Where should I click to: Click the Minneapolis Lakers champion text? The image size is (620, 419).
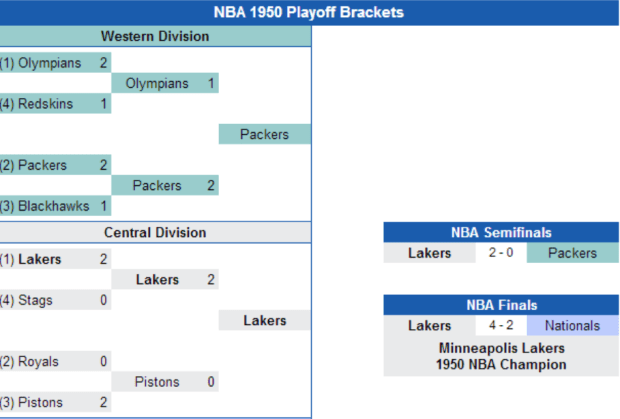coord(501,348)
